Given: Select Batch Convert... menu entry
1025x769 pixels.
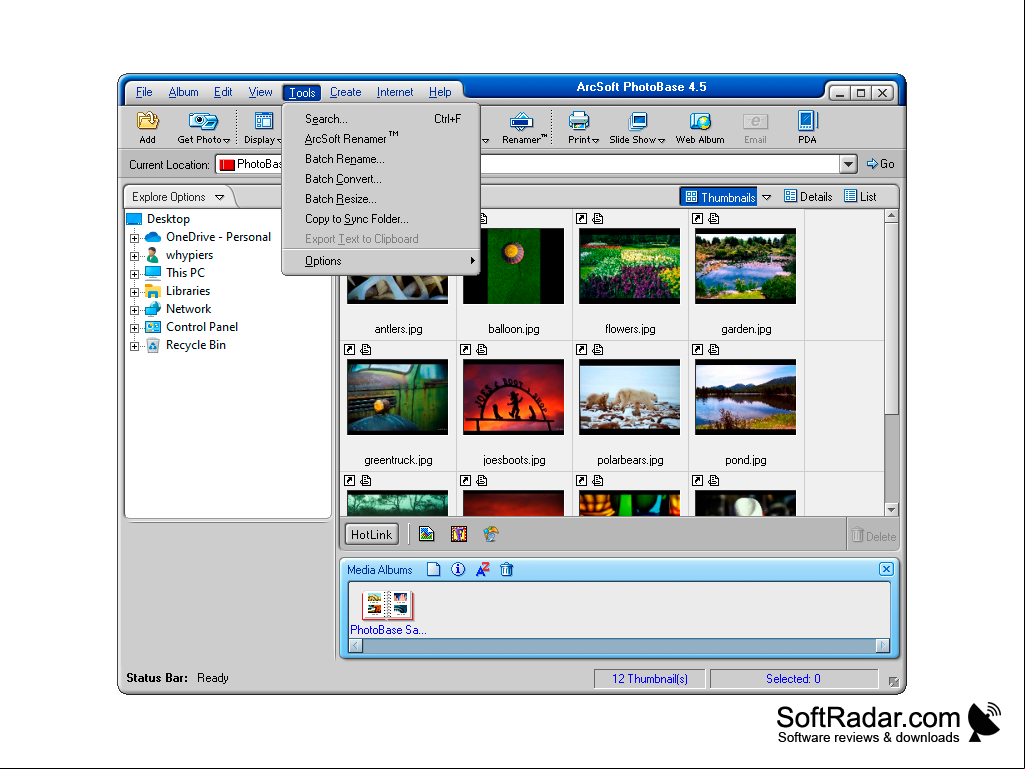Looking at the screenshot, I should [x=381, y=179].
